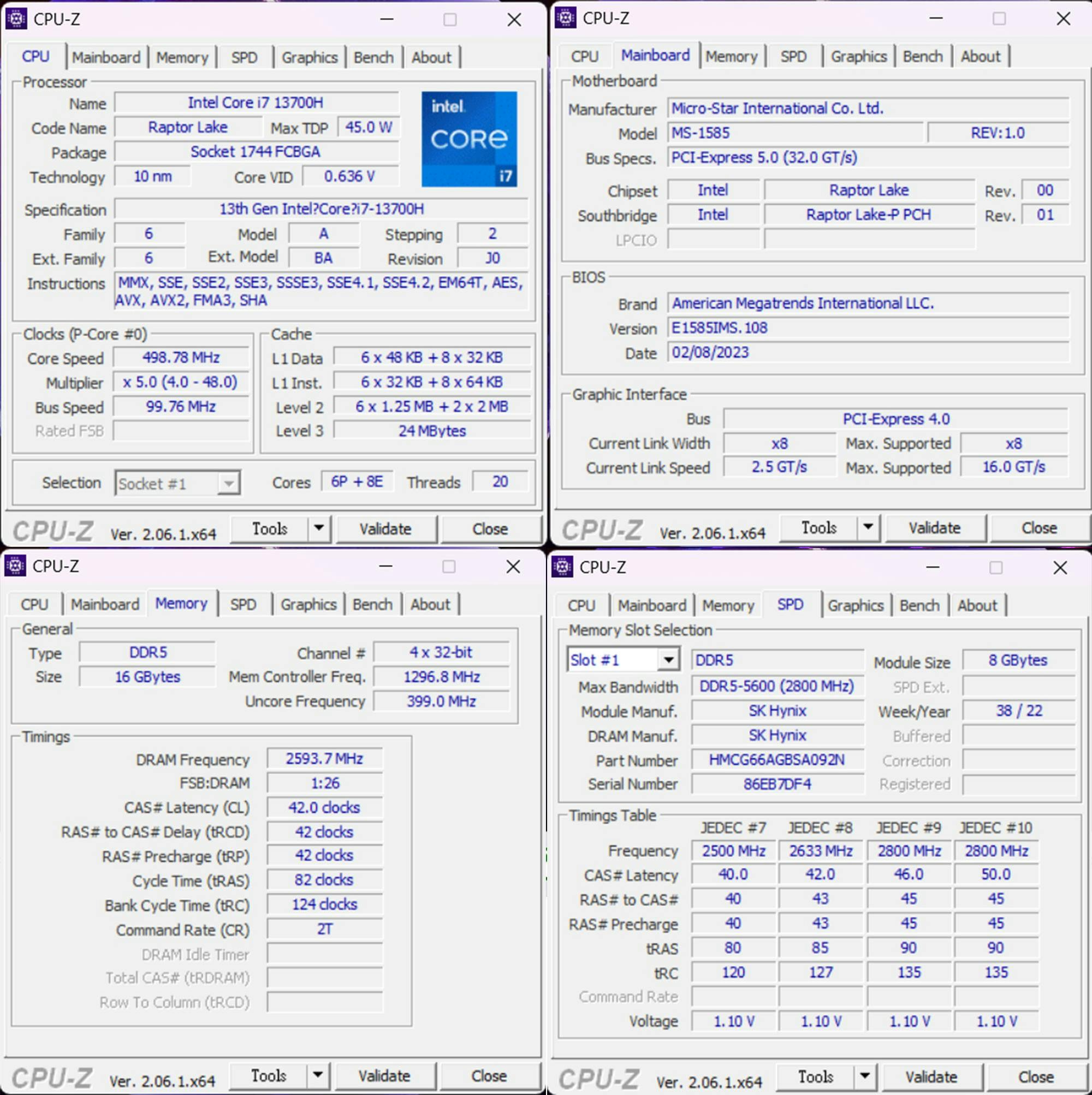
Task: Open Bench tab in the CPU window
Action: [x=373, y=57]
